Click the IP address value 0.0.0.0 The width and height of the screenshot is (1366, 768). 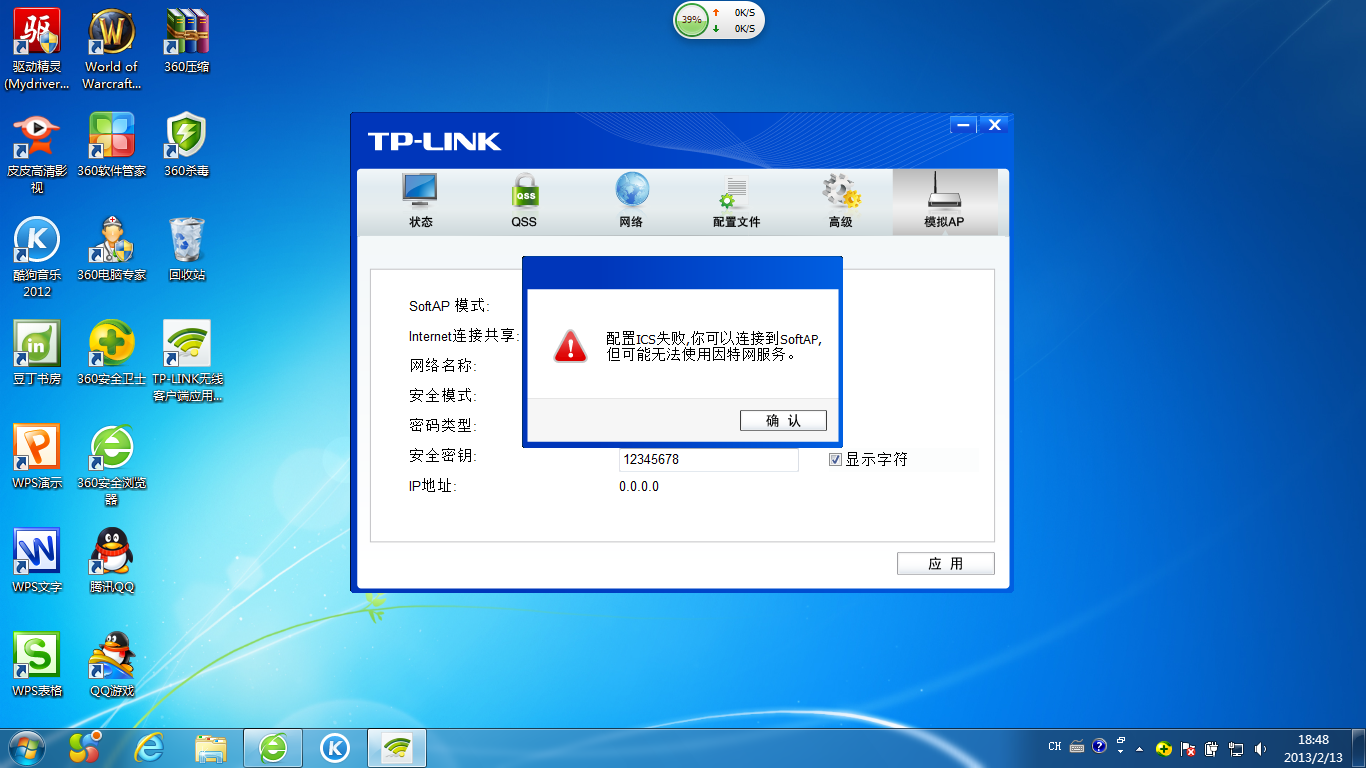(x=639, y=487)
